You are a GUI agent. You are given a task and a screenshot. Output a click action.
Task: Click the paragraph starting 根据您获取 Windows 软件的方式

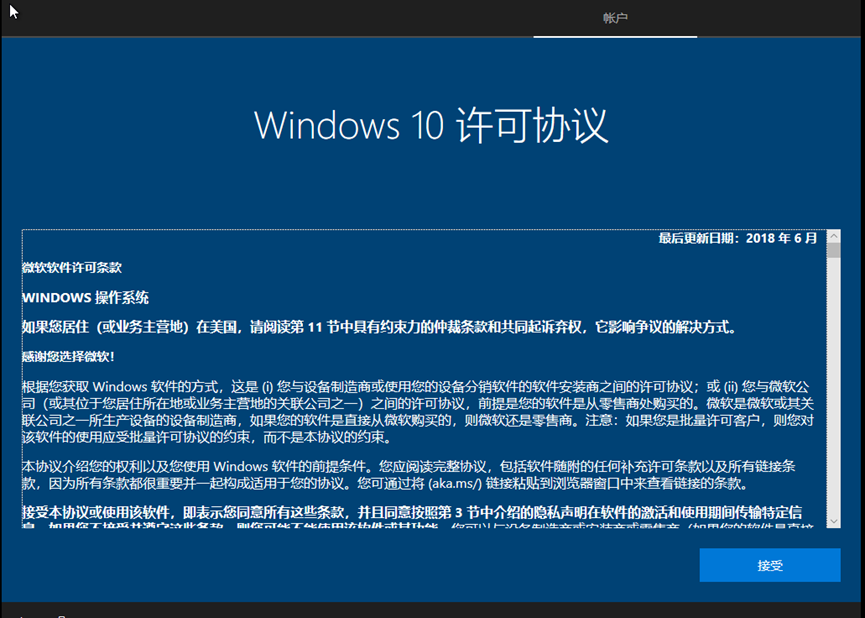click(418, 412)
